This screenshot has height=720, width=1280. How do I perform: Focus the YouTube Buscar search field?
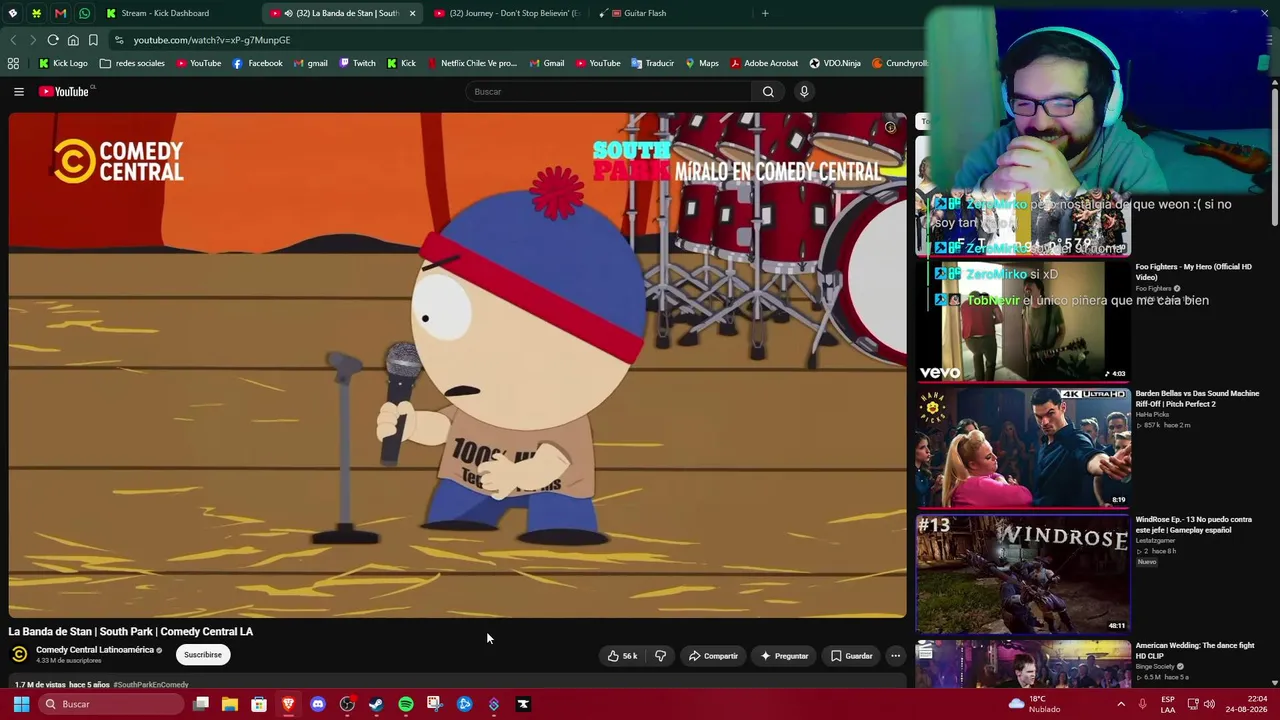(x=608, y=92)
